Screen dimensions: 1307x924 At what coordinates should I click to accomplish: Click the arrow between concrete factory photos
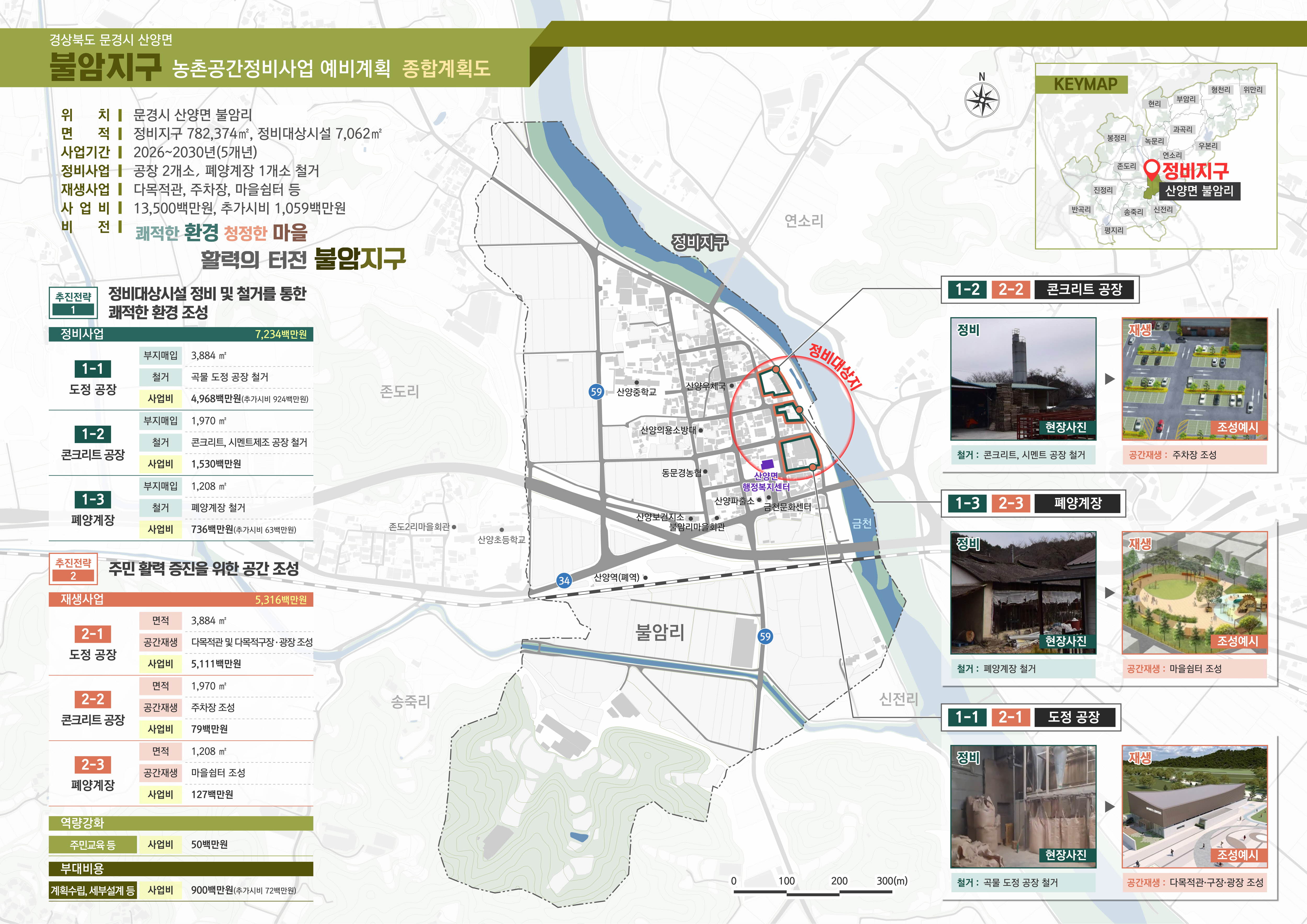pos(1109,379)
